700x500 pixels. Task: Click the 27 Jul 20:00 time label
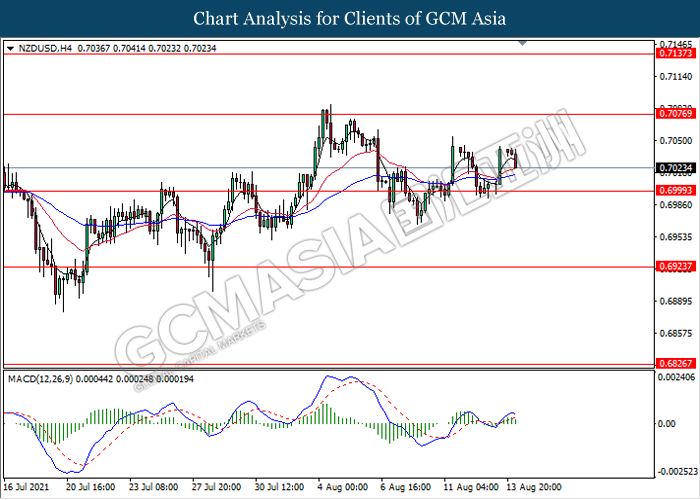tap(216, 487)
